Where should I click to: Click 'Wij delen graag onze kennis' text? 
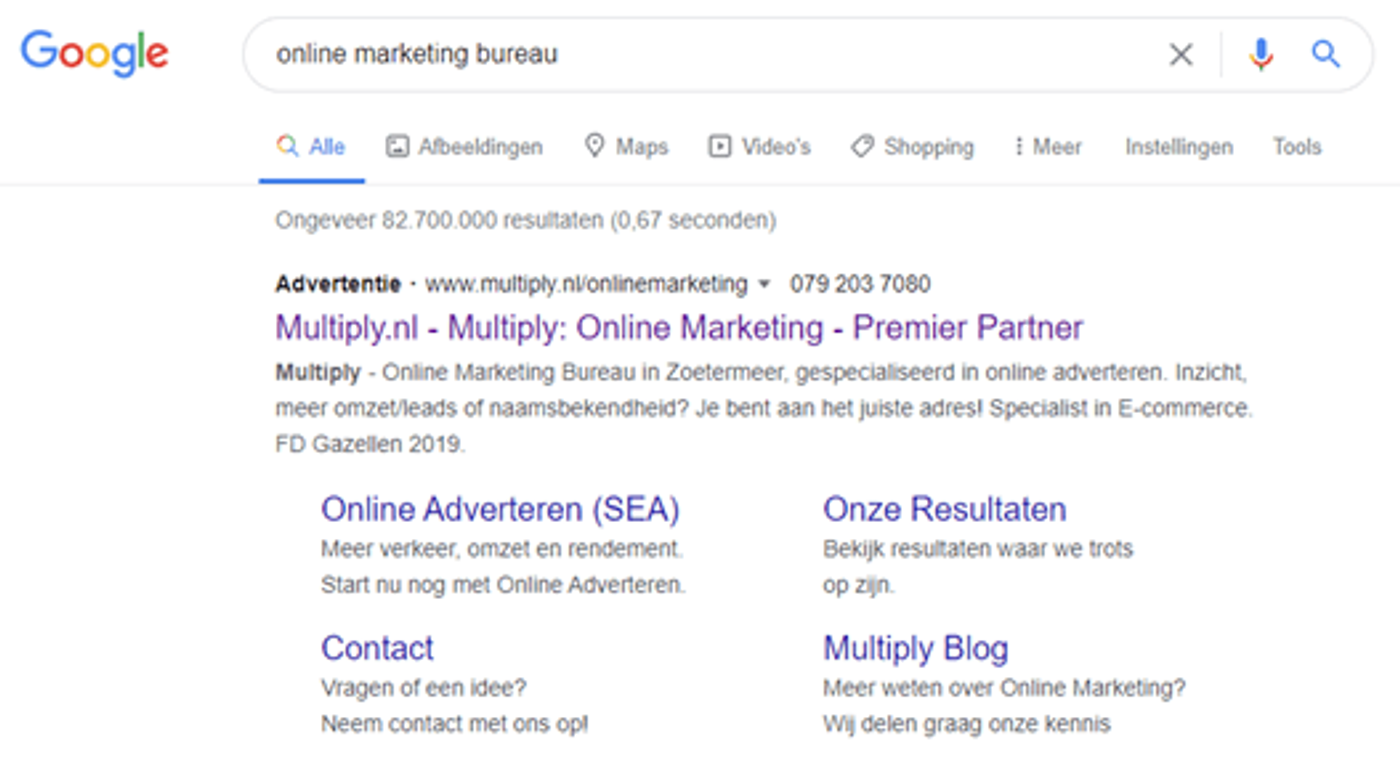(966, 723)
